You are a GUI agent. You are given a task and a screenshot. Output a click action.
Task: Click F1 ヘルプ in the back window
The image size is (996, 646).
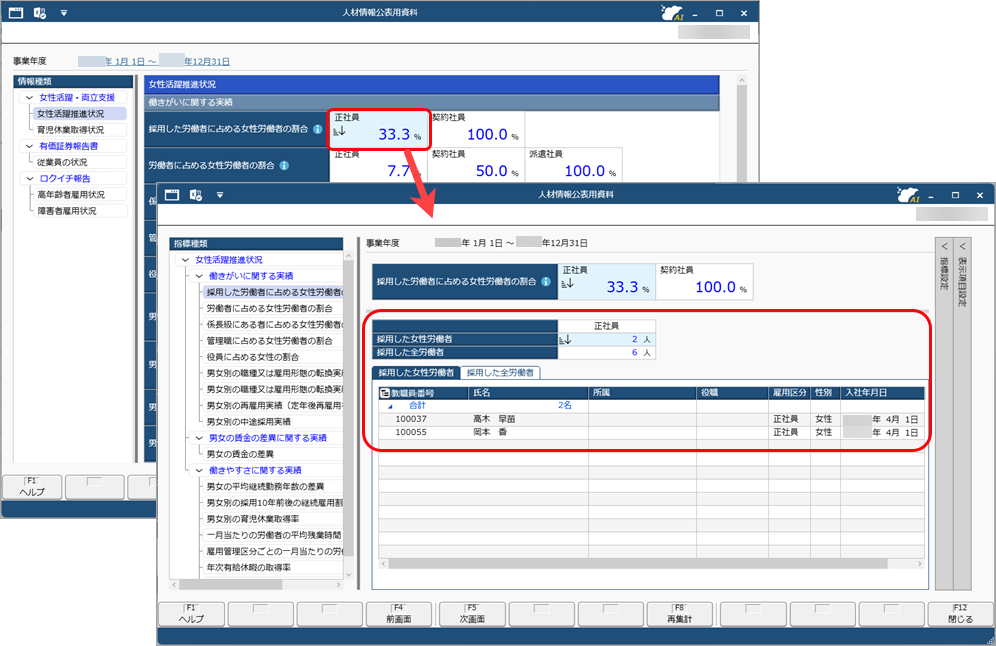(32, 487)
